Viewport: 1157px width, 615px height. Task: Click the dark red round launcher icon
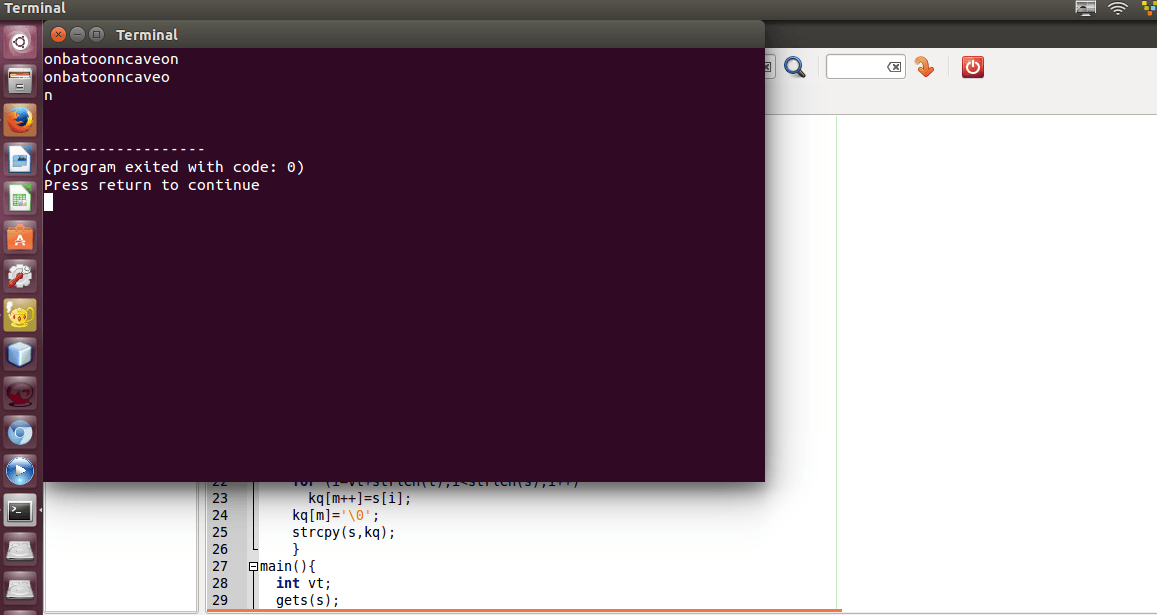20,393
